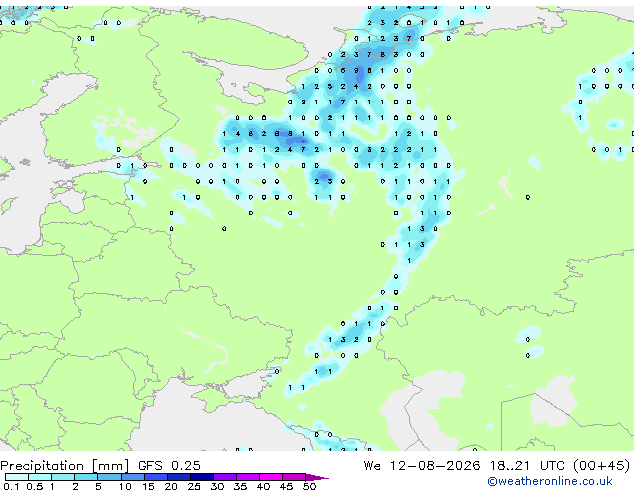Viewport: 634px width, 490px height.
Task: Select the 45–50 mm legend swatch
Action: pyautogui.click(x=294, y=477)
